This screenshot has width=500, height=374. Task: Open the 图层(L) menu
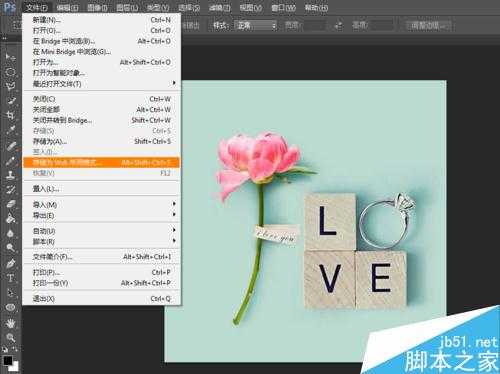pos(127,7)
